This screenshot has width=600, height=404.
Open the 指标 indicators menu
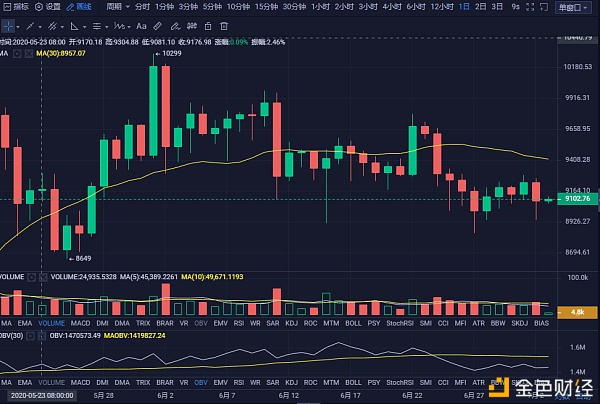[16, 7]
